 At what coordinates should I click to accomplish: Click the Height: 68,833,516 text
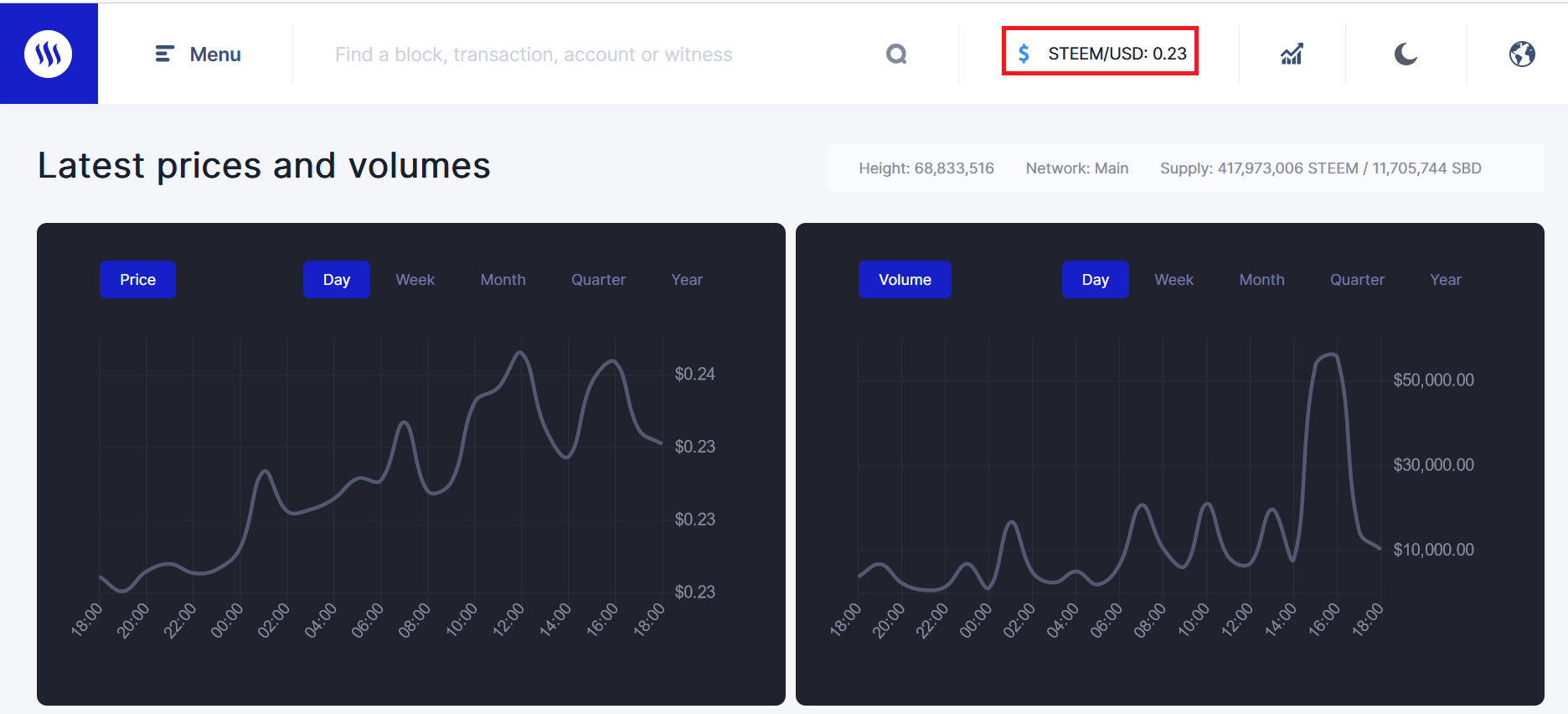pos(926,168)
